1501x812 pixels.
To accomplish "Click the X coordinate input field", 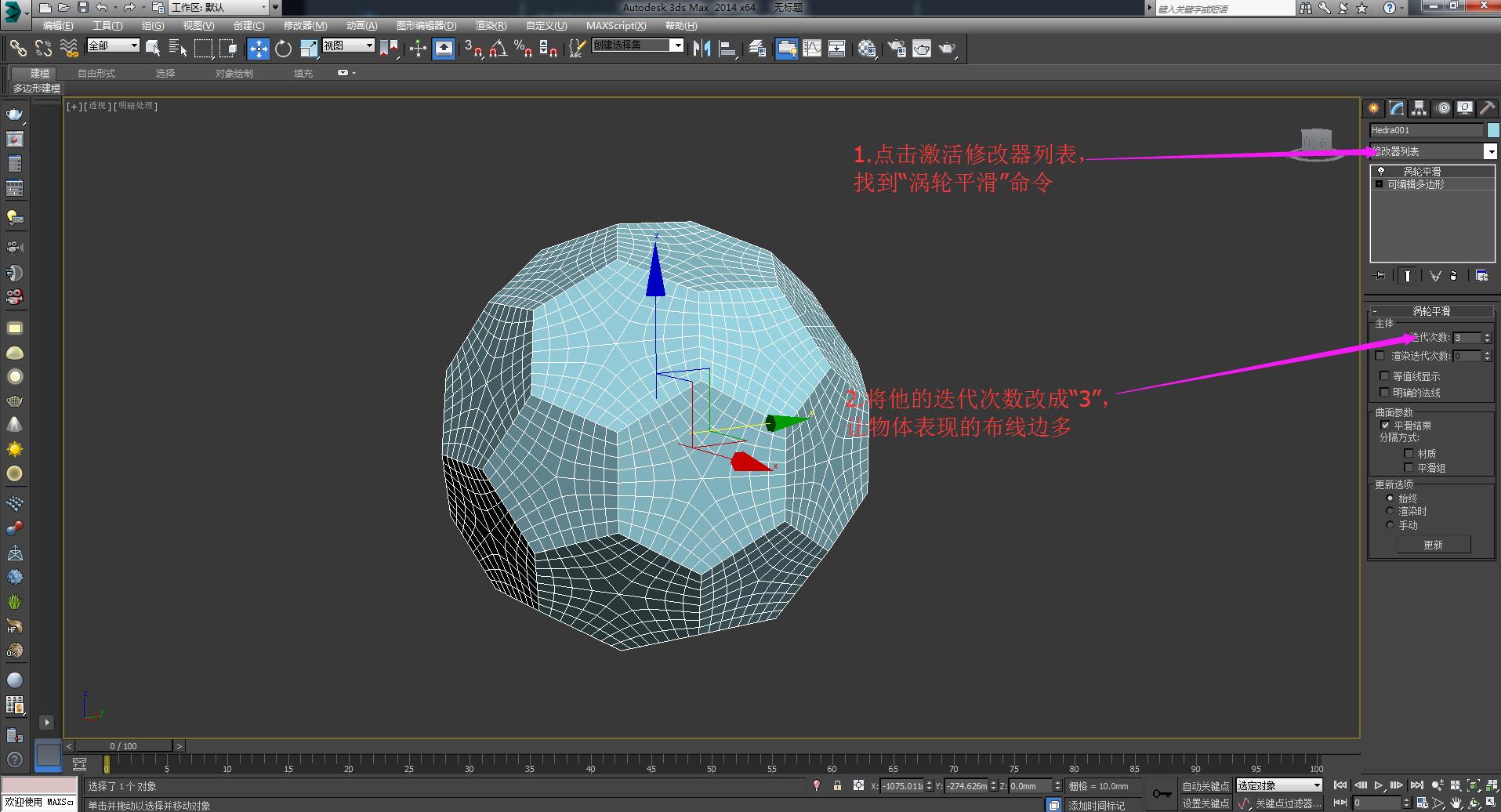I will coord(899,785).
